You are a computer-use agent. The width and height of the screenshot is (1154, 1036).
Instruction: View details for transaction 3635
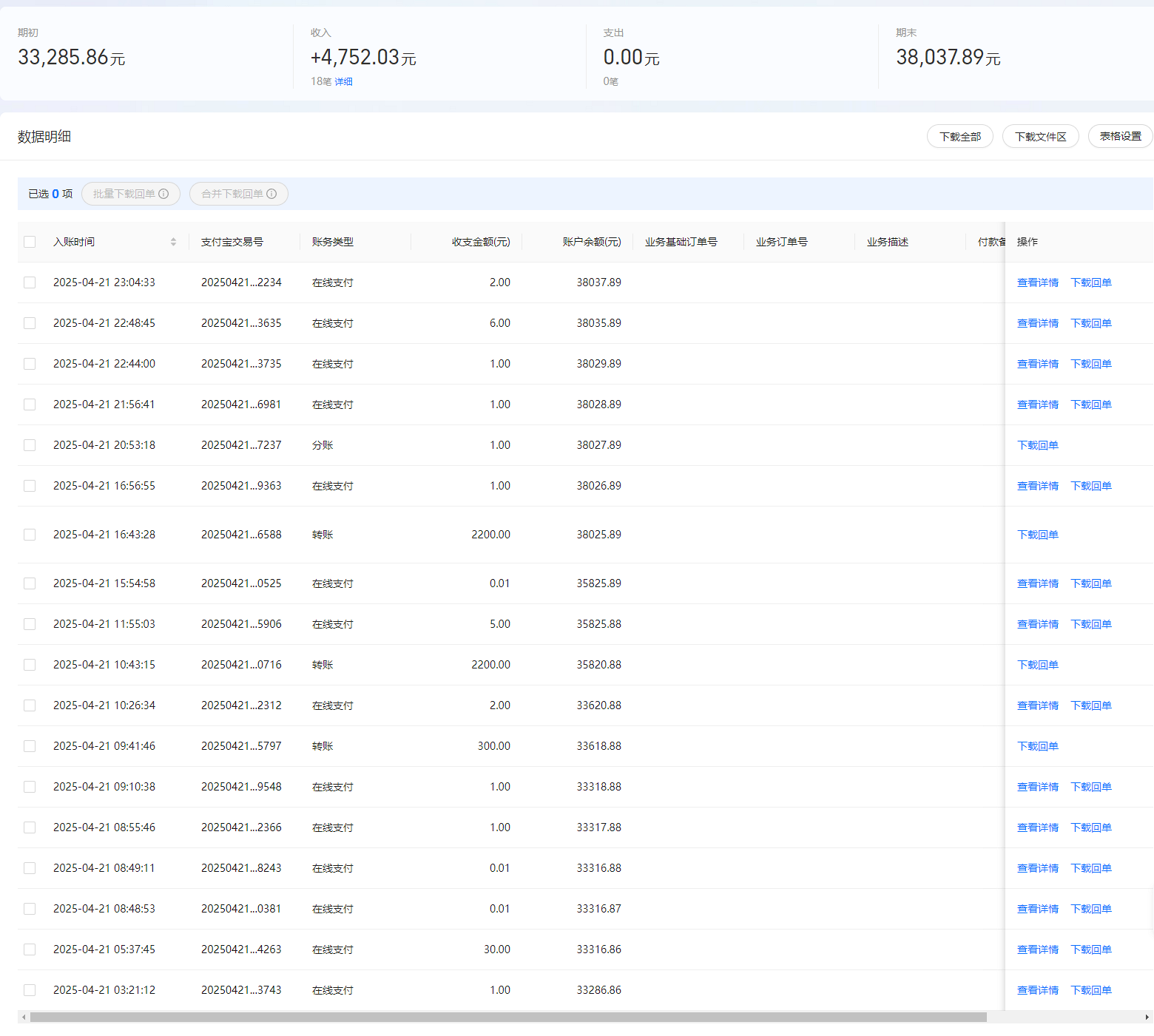[x=1038, y=323]
